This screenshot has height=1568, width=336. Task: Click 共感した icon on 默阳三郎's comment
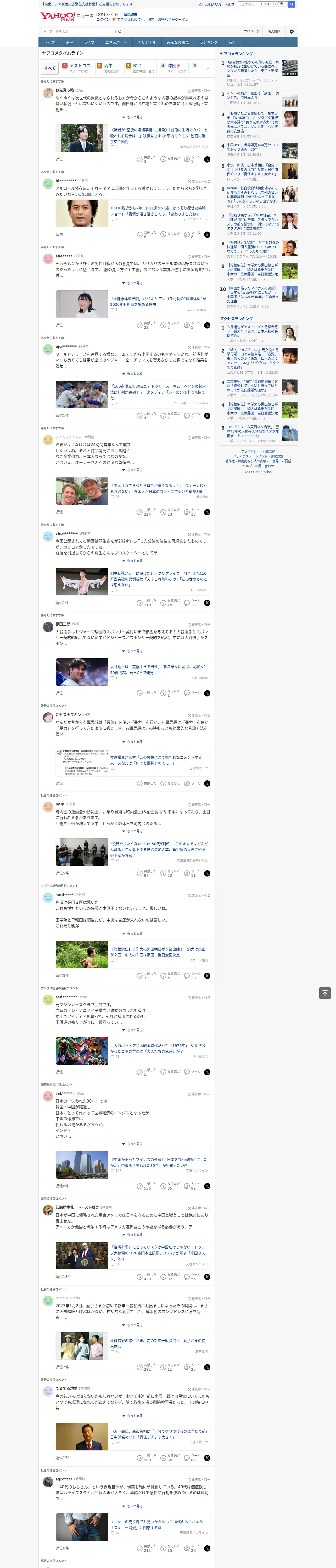coord(140,693)
